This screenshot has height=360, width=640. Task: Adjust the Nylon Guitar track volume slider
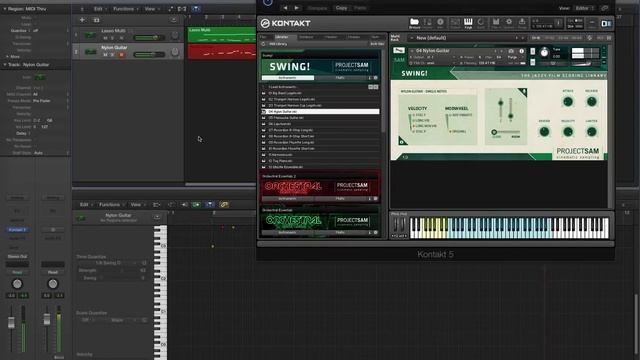[149, 54]
